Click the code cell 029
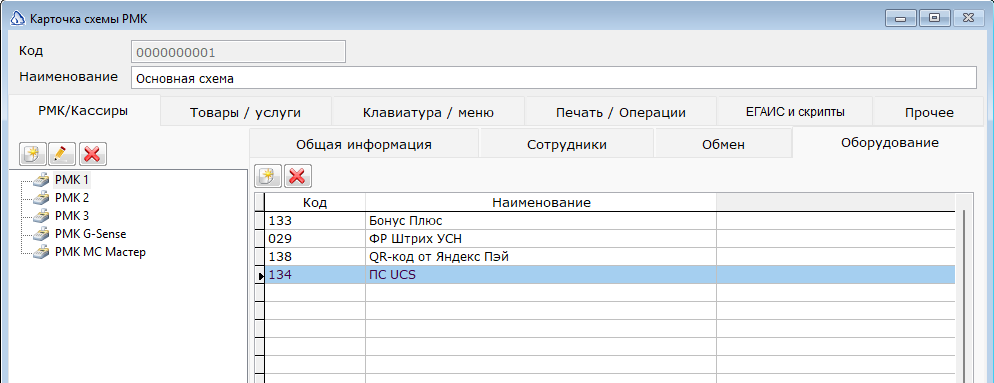Viewport: 994px width, 383px height. [x=315, y=238]
